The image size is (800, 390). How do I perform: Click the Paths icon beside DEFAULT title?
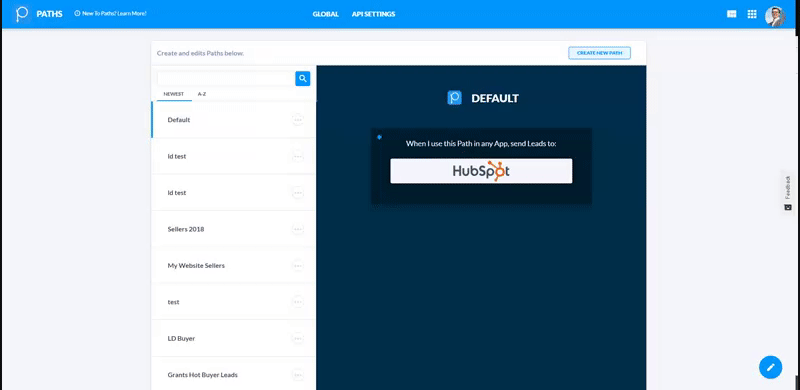click(454, 98)
